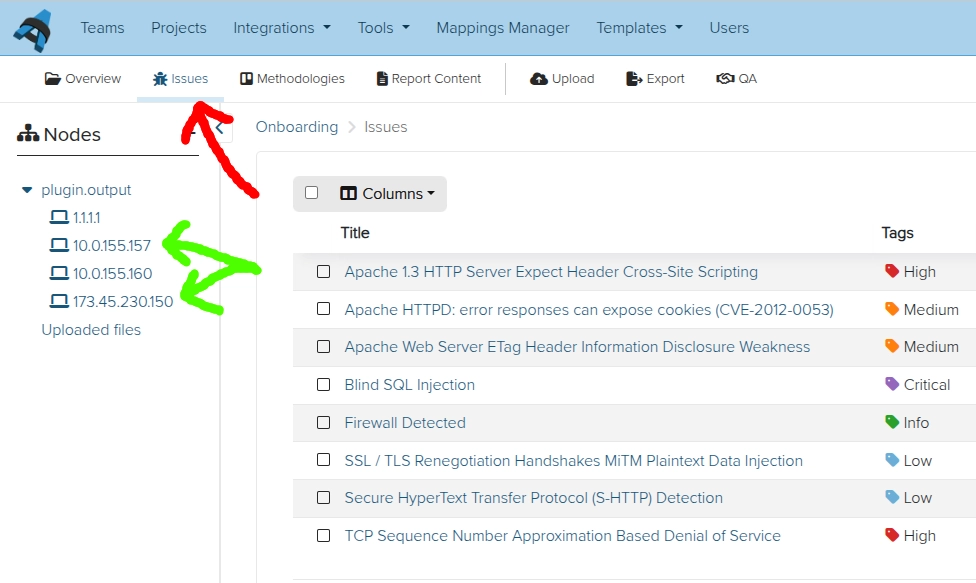
Task: Switch to the Overview tab
Action: tap(83, 78)
